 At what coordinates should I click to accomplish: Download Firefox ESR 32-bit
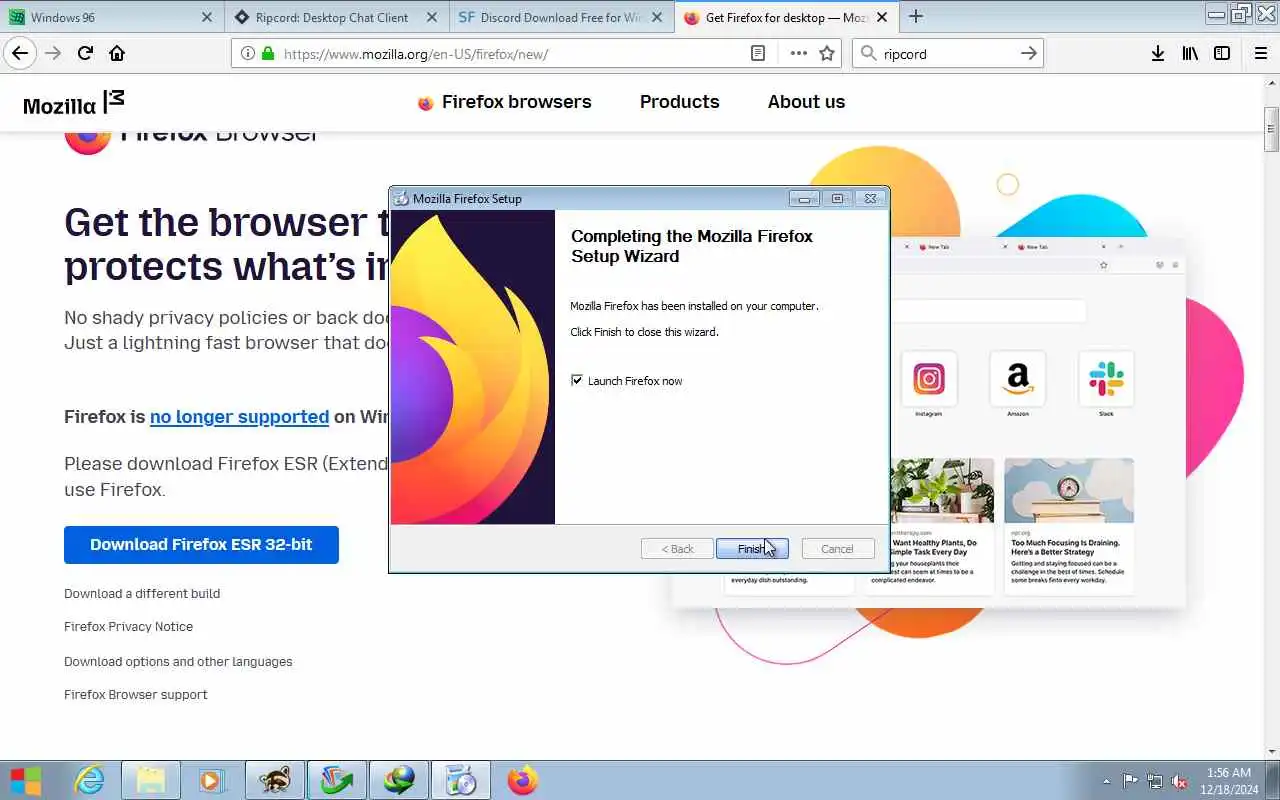(201, 545)
